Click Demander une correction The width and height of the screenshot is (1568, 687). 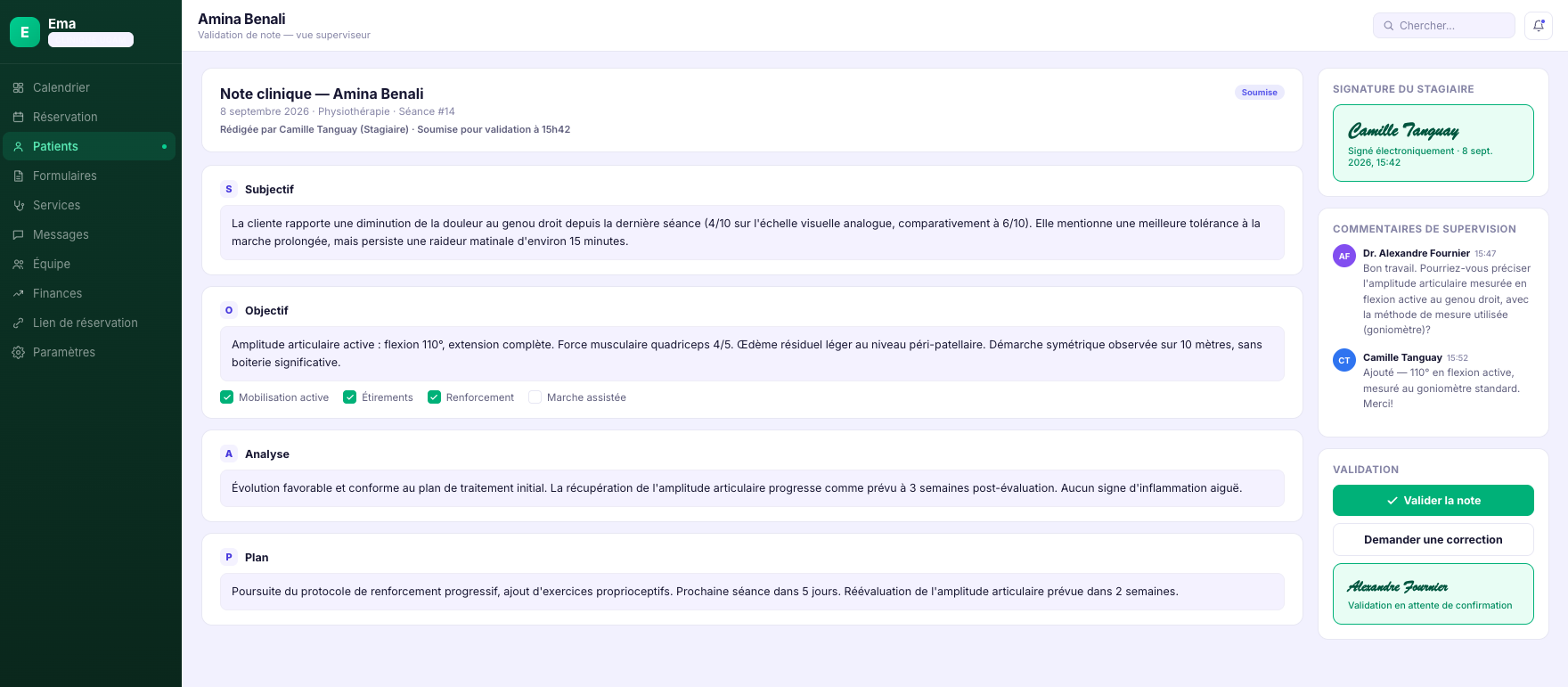click(1433, 539)
